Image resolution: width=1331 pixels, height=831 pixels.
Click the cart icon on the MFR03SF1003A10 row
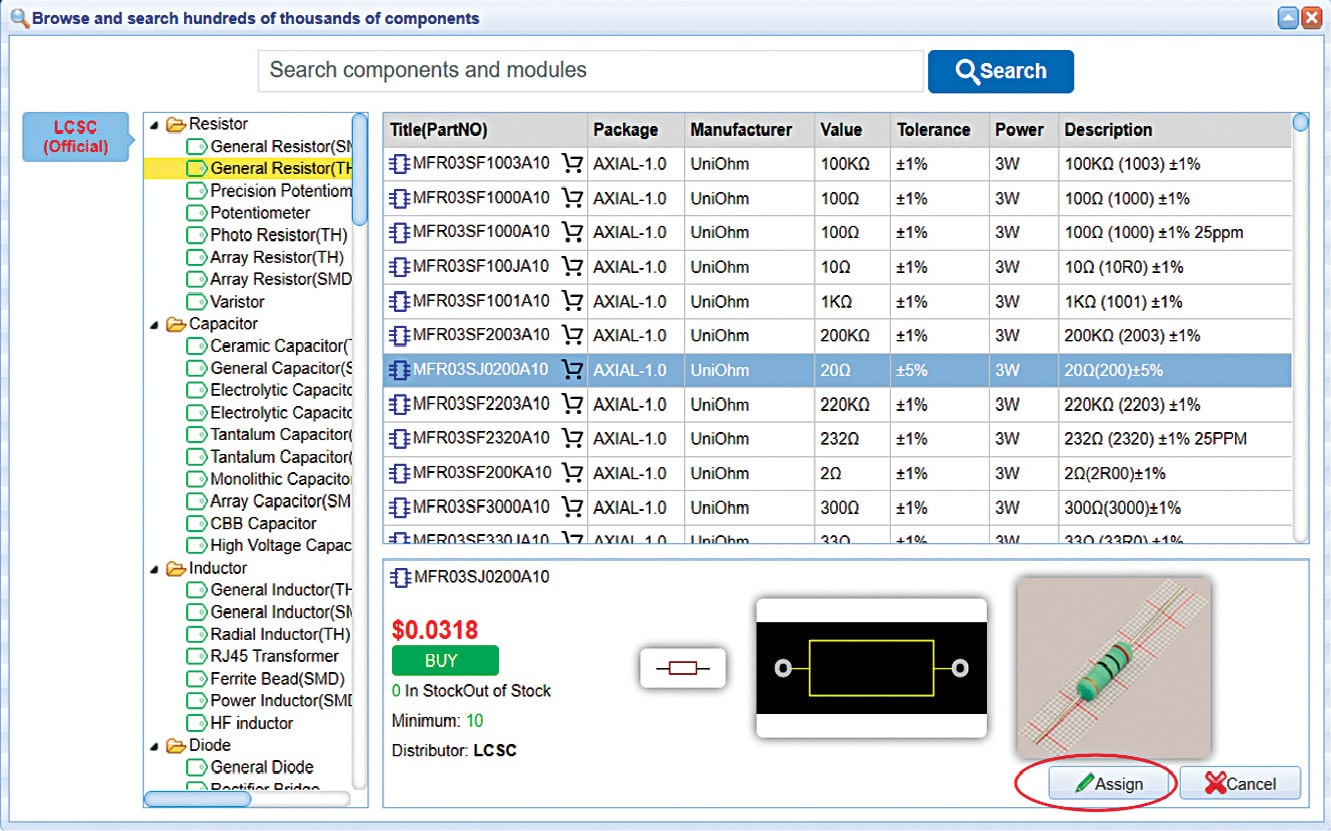572,163
